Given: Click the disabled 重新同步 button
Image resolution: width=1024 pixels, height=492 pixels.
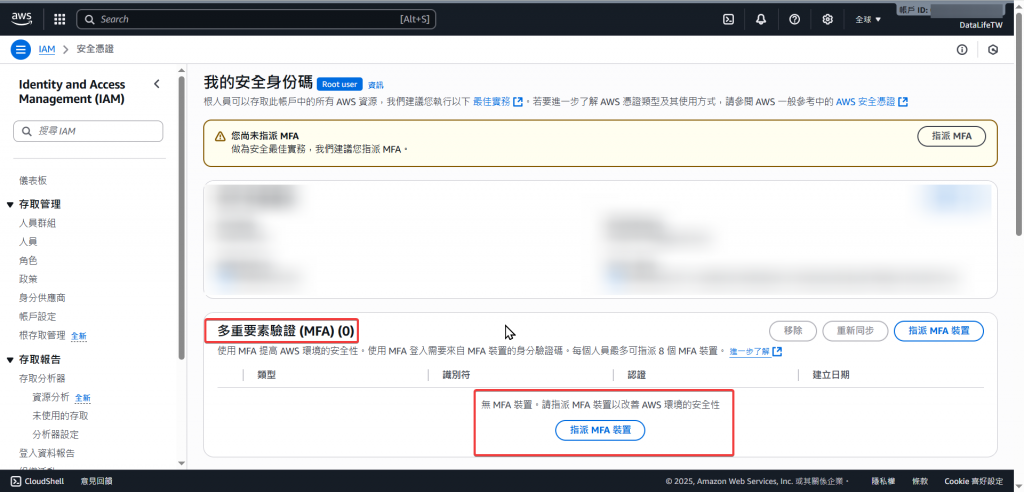Looking at the screenshot, I should 855,331.
